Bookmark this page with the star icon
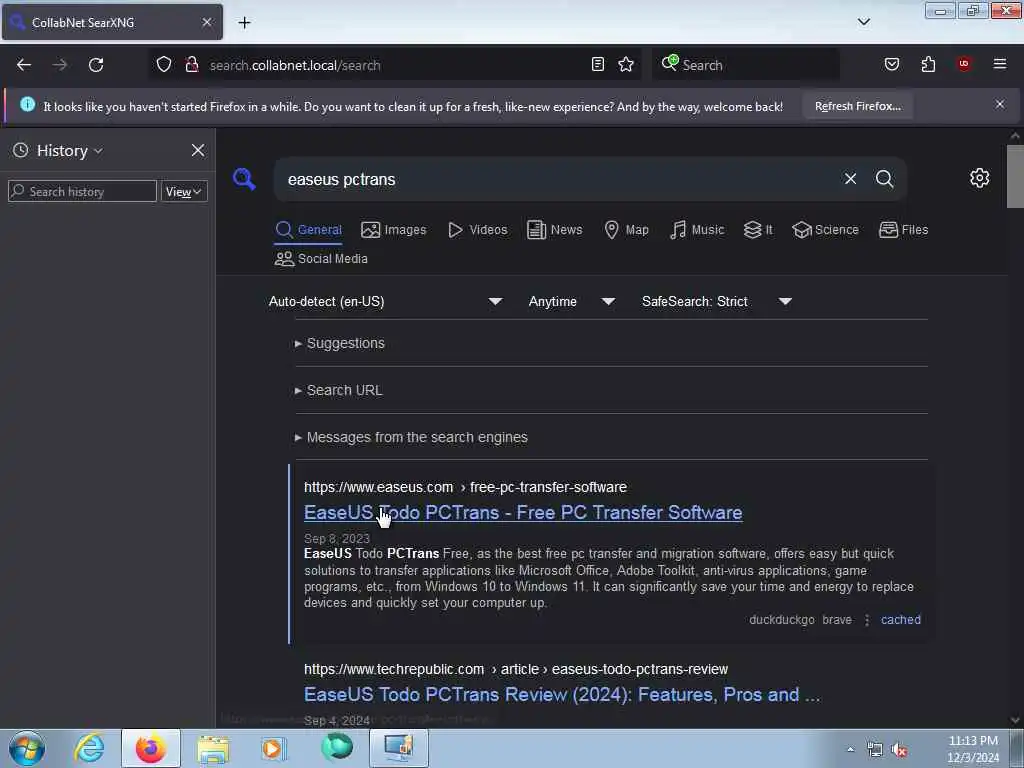 626,64
